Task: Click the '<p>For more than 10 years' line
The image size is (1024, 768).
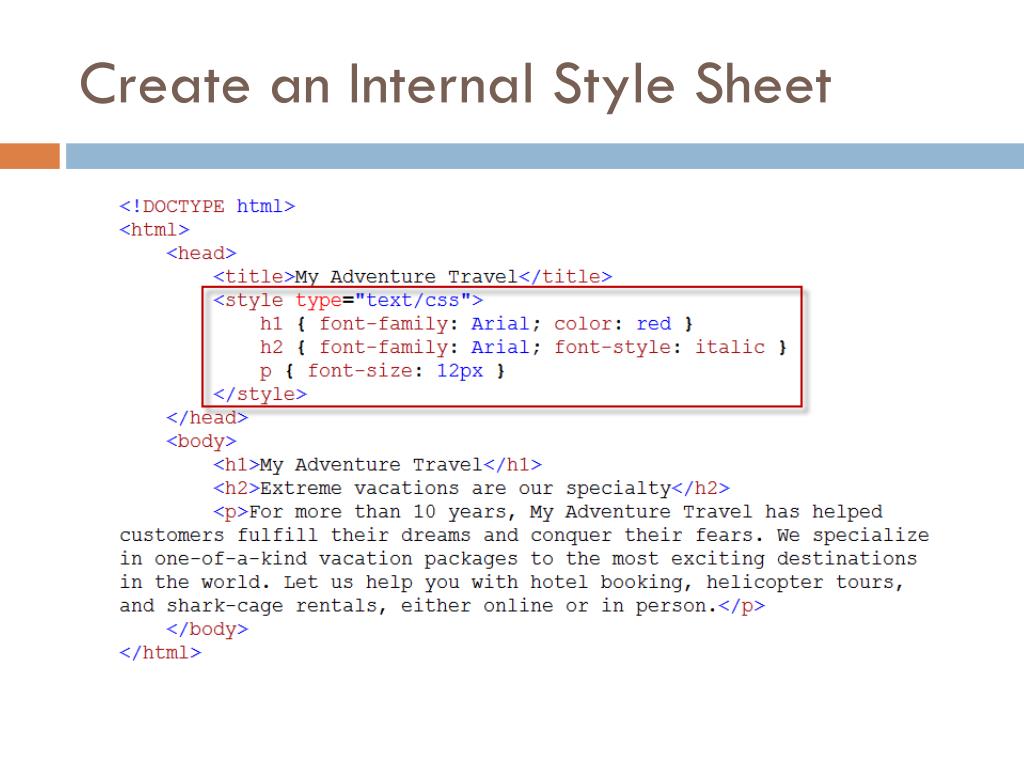Action: click(548, 512)
